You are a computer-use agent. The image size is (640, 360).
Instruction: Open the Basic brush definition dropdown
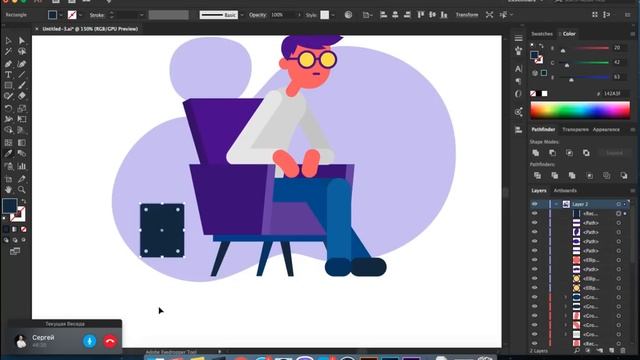pyautogui.click(x=242, y=15)
